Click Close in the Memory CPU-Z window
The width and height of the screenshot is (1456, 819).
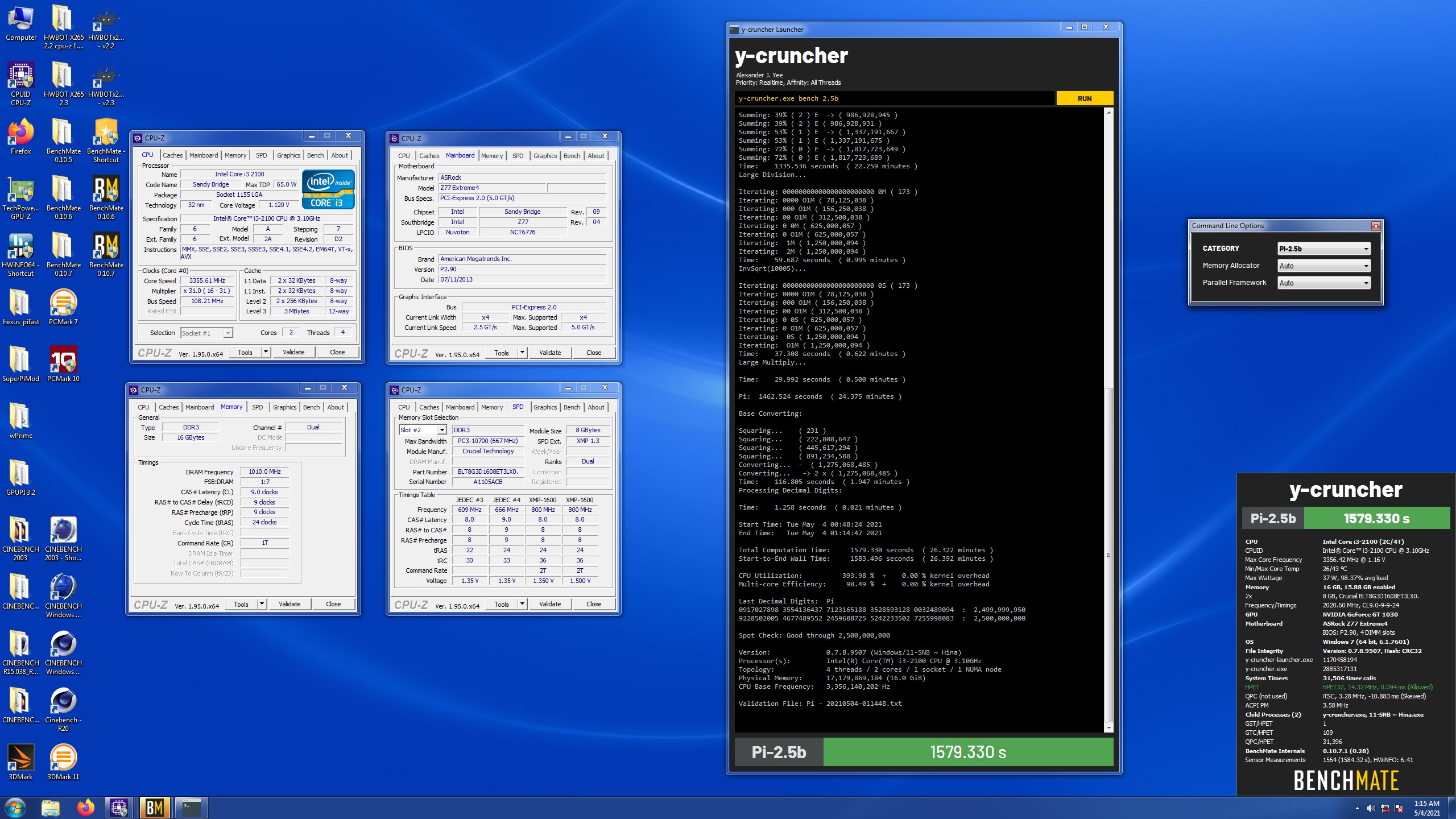click(333, 604)
